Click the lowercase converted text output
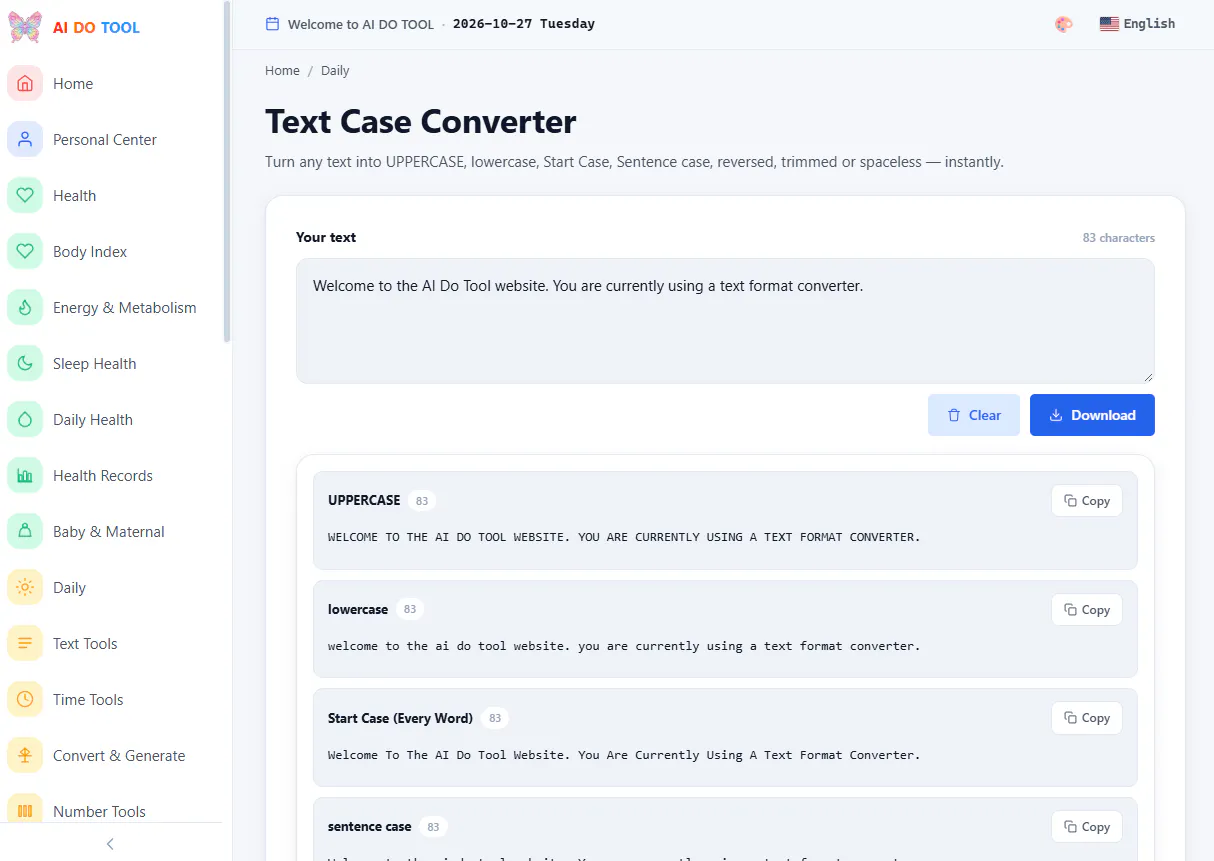This screenshot has width=1214, height=861. [624, 646]
